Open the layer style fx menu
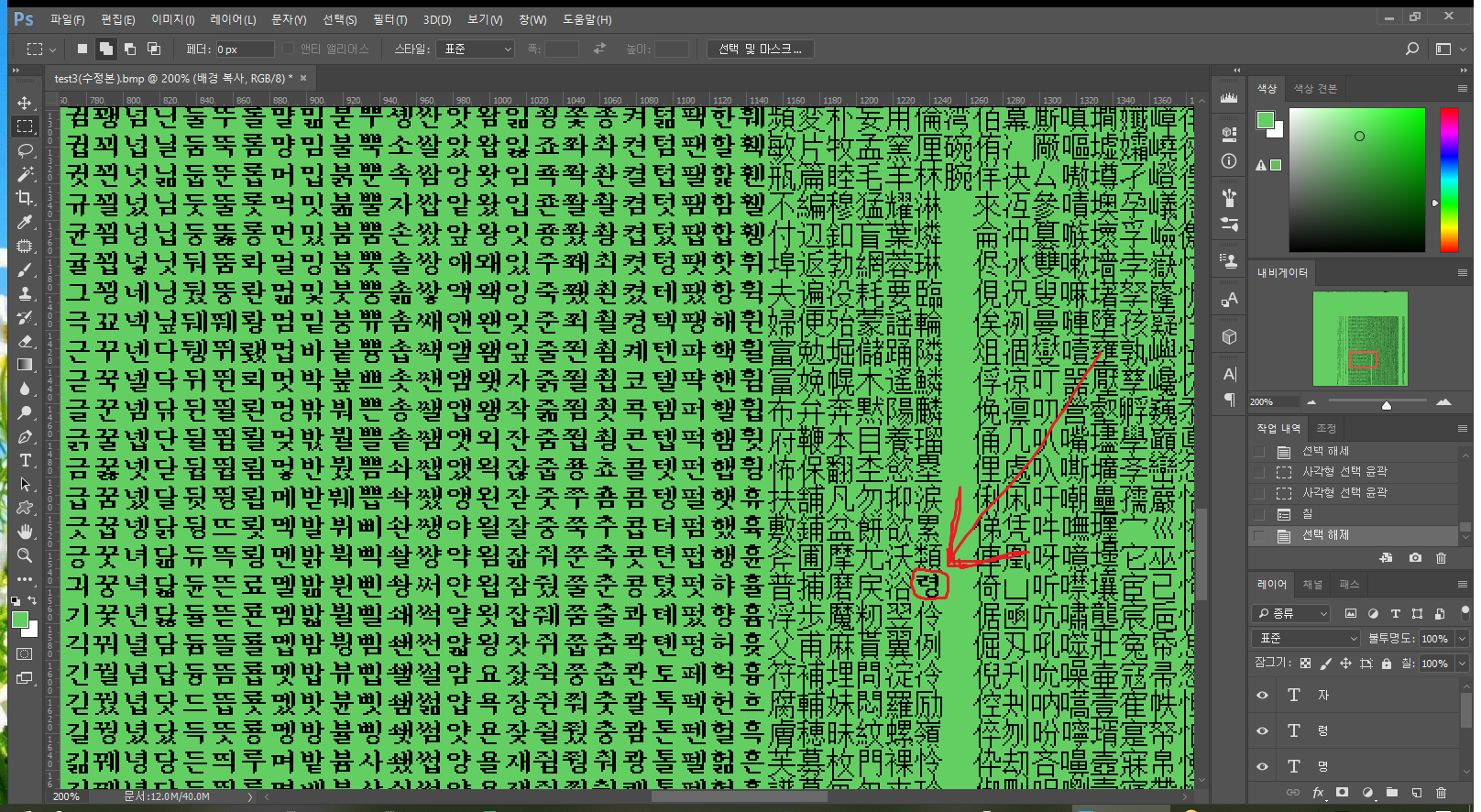Image resolution: width=1481 pixels, height=812 pixels. (1318, 793)
